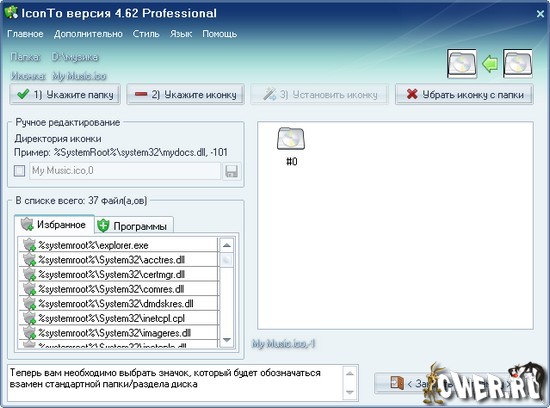Viewport: 550px width, 408px height.
Task: Click the green arrow between folder previews
Action: click(490, 64)
